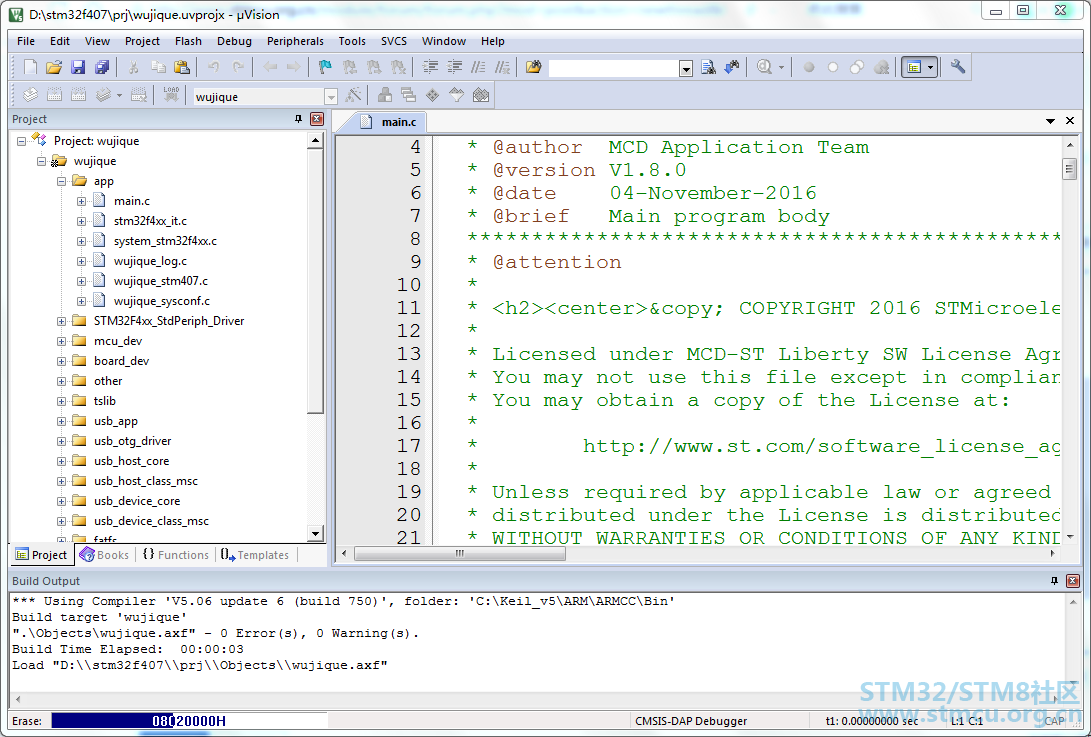Close the main.c editor tab

pos(1070,121)
